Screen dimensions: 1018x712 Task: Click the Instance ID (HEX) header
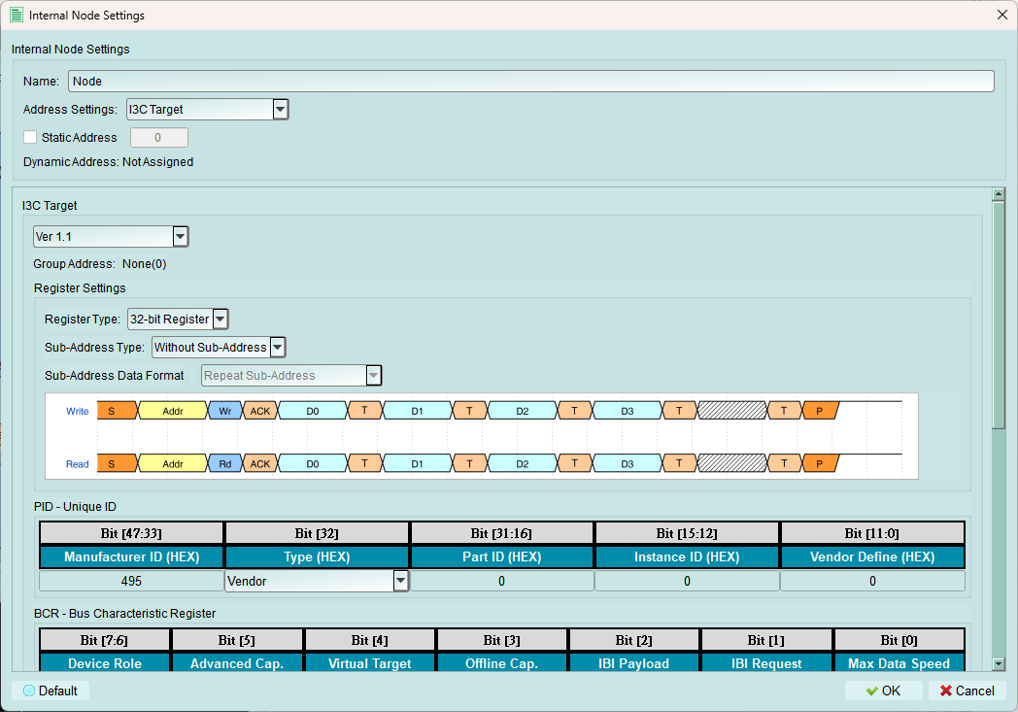click(687, 557)
